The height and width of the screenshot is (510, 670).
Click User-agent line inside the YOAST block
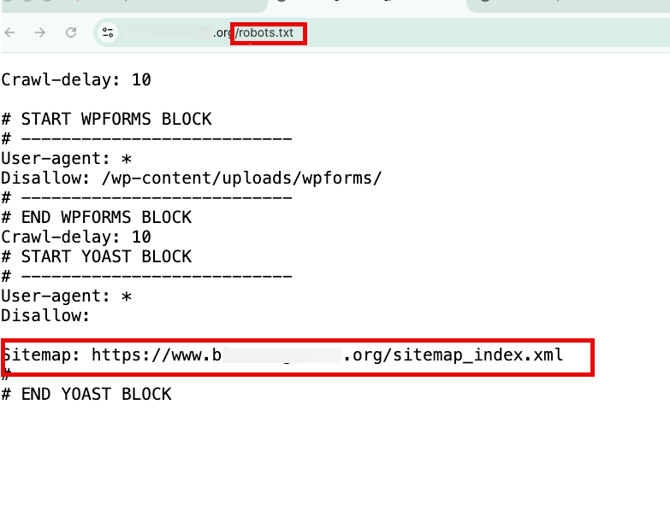[66, 296]
